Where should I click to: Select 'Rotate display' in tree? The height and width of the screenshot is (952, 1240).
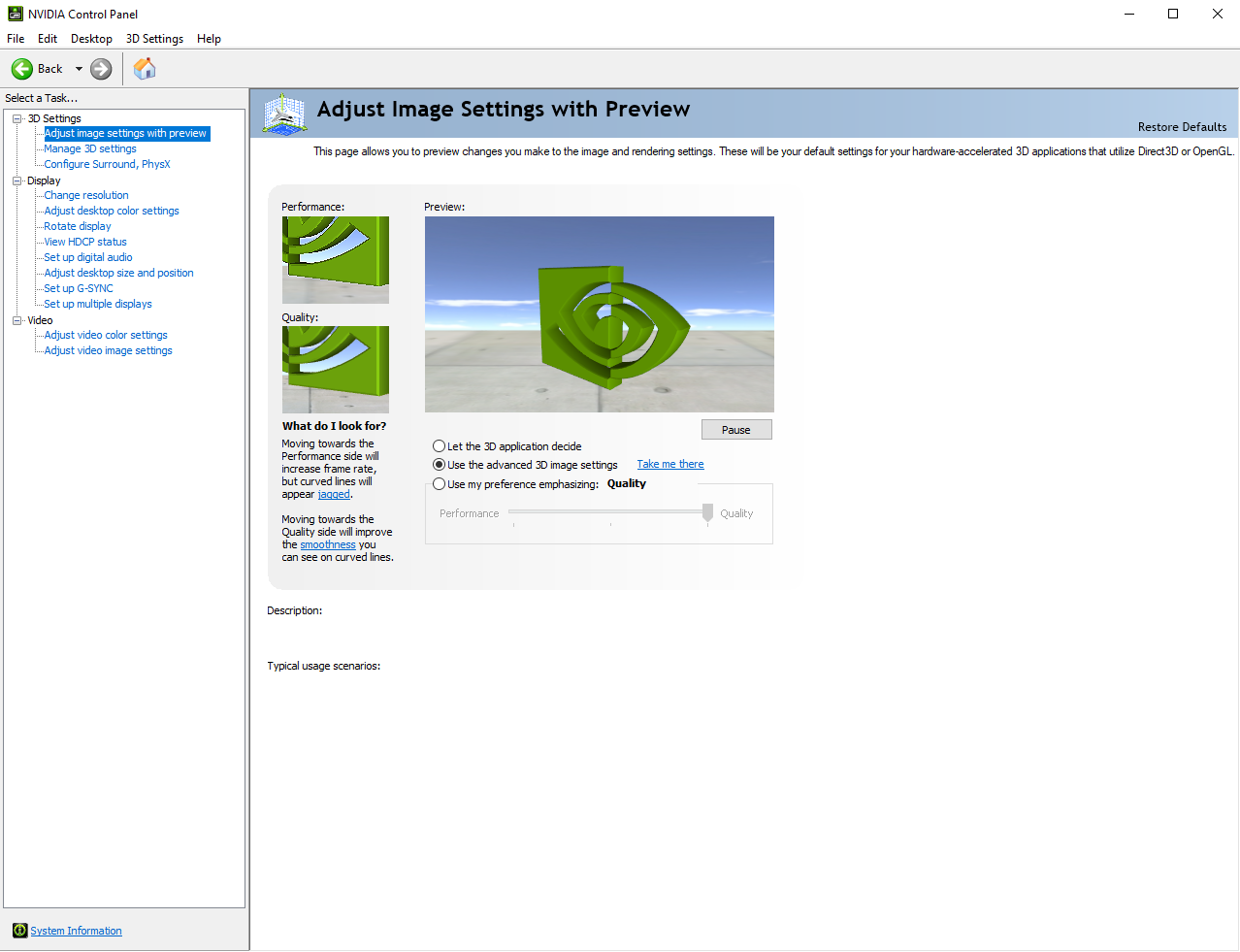point(78,226)
